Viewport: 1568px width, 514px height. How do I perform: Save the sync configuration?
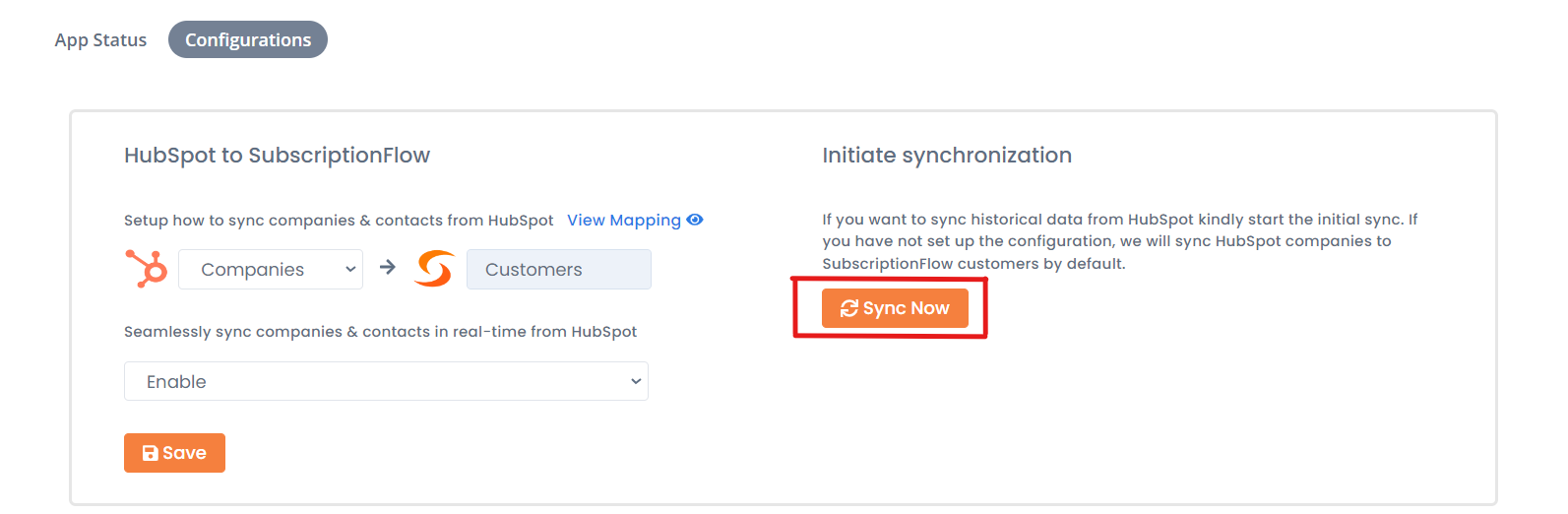coord(174,453)
